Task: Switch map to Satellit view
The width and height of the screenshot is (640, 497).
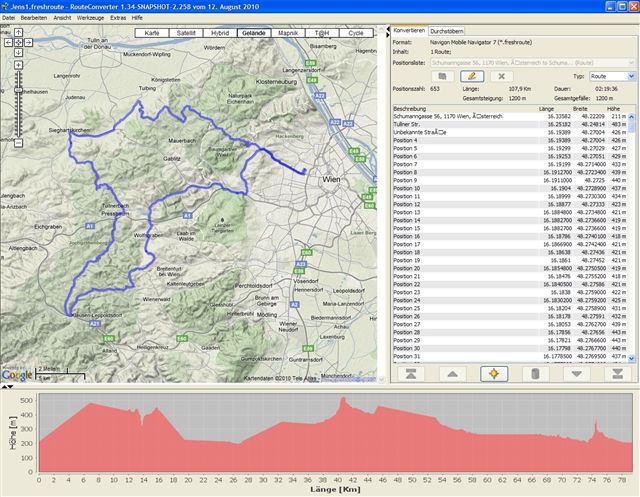Action: [x=184, y=33]
